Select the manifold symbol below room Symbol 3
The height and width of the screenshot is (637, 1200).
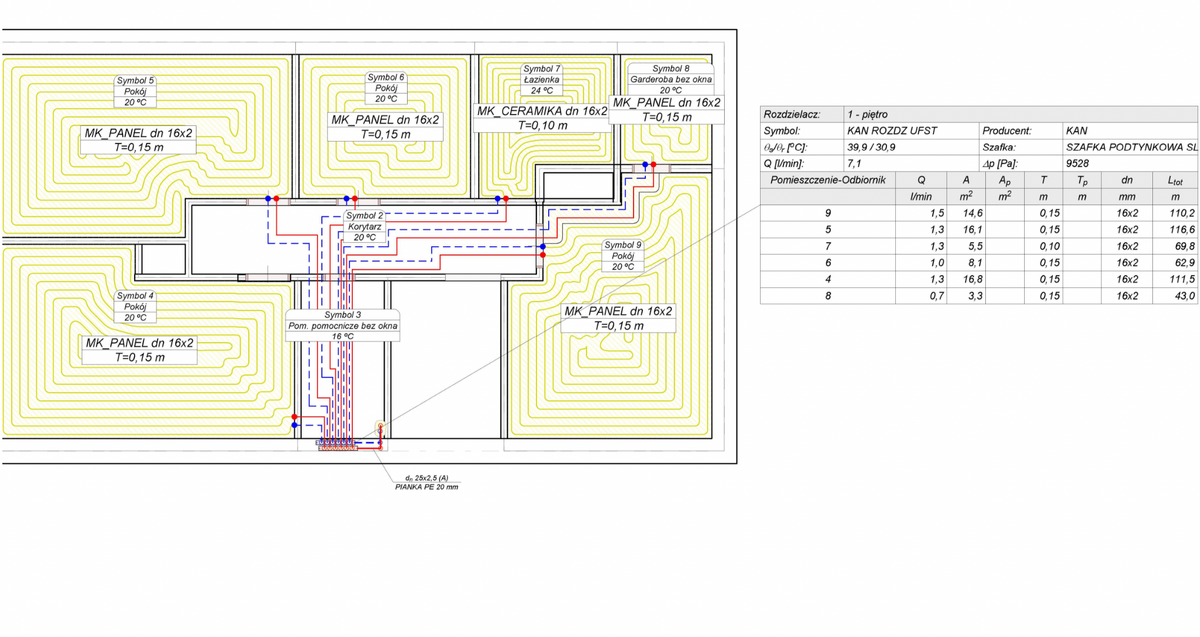click(338, 445)
